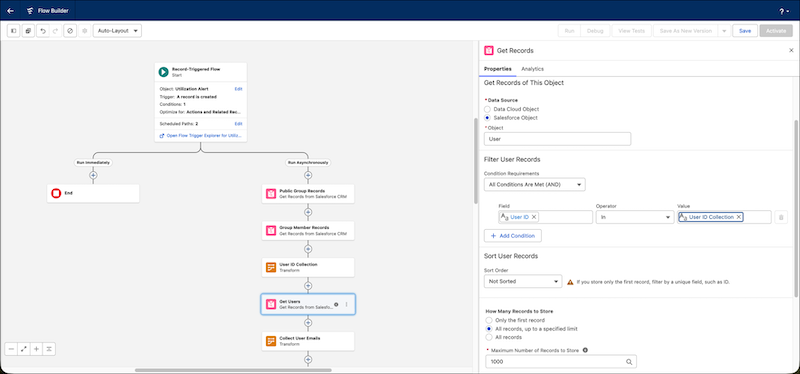Close the Get Records properties panel
The width and height of the screenshot is (800, 374).
pos(791,51)
